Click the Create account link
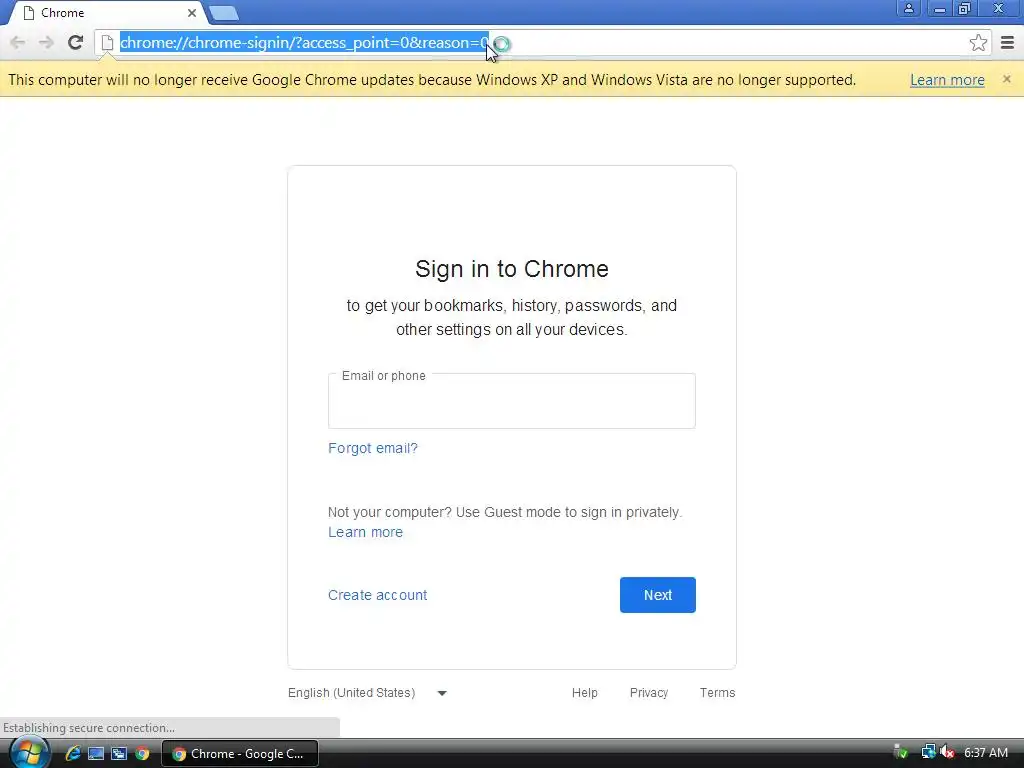1024x768 pixels. [x=377, y=595]
